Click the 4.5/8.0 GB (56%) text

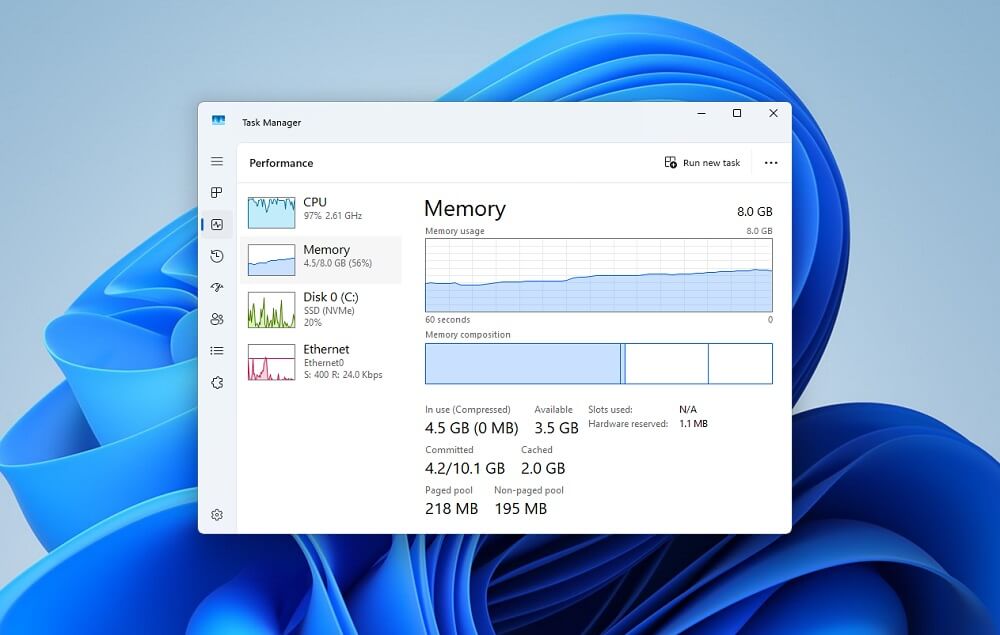click(x=337, y=263)
